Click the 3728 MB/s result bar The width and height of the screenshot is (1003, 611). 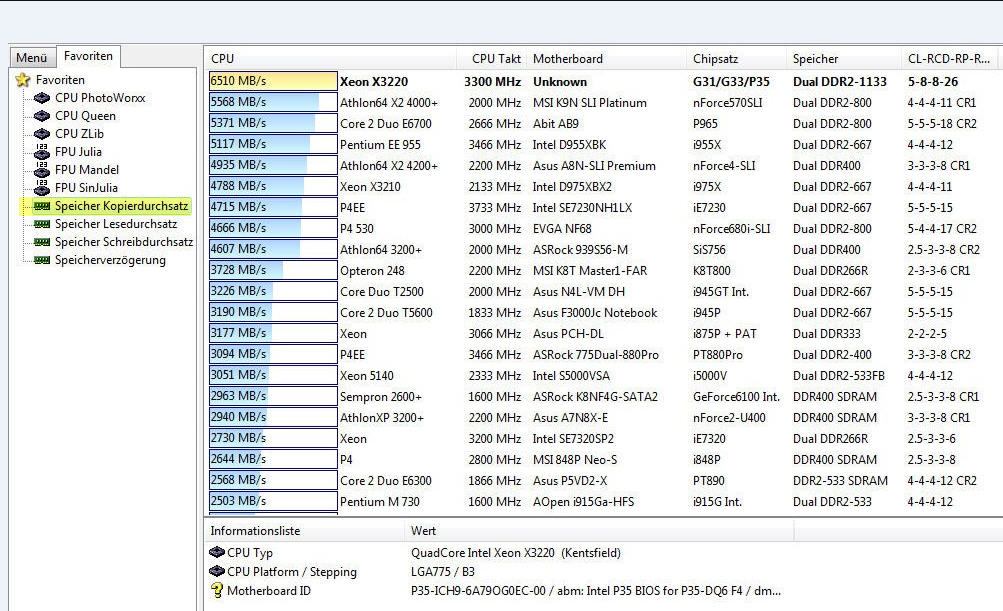pos(273,270)
